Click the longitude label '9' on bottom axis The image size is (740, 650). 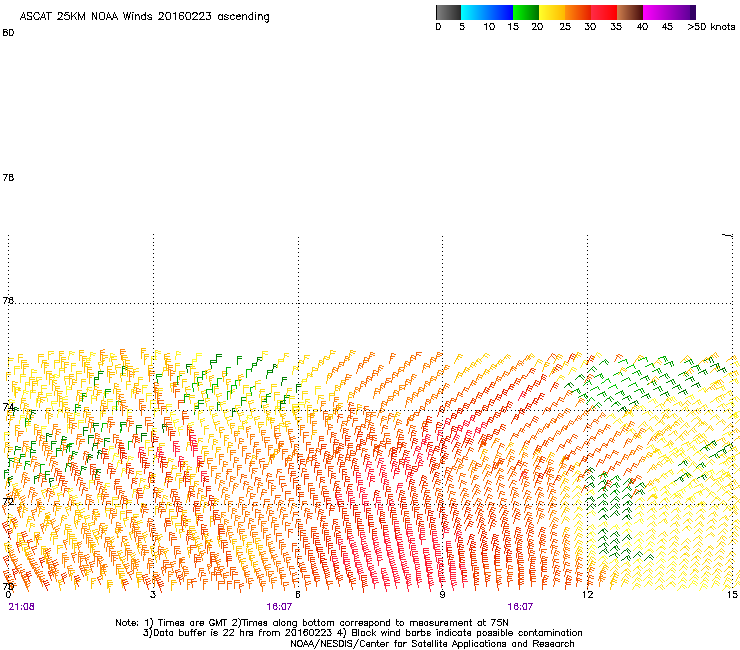coord(442,594)
